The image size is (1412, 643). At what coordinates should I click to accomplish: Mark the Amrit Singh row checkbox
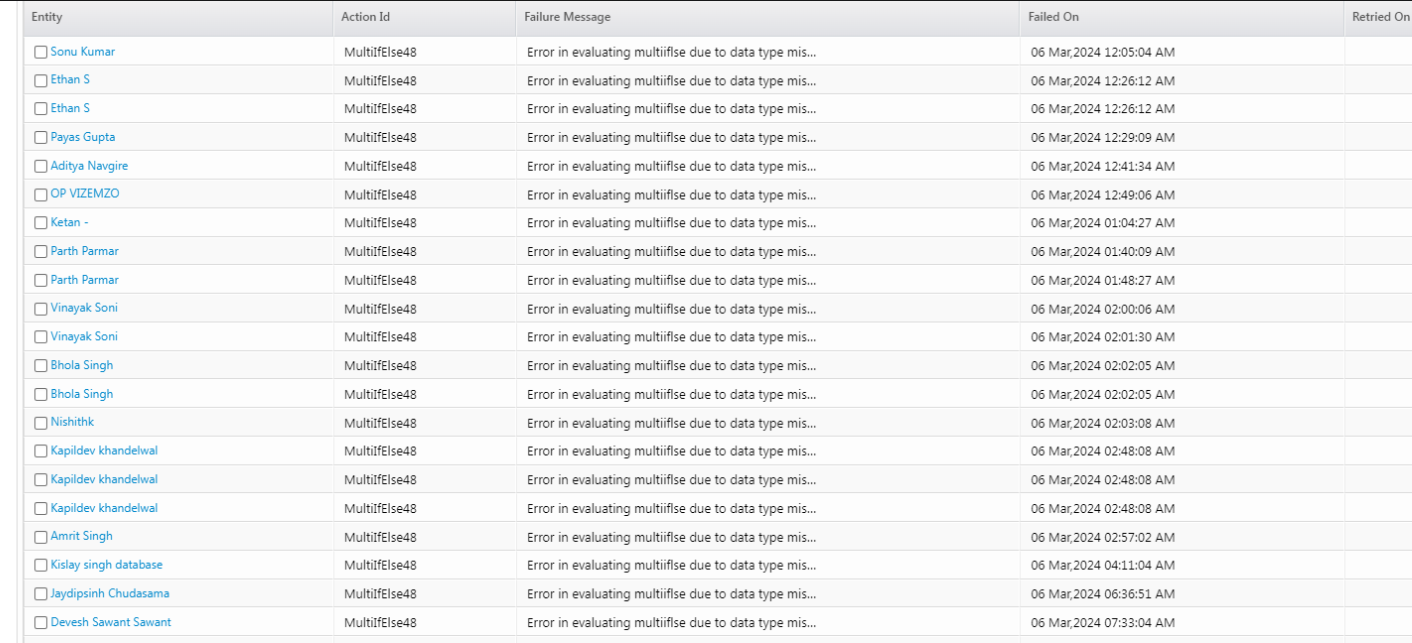[41, 537]
